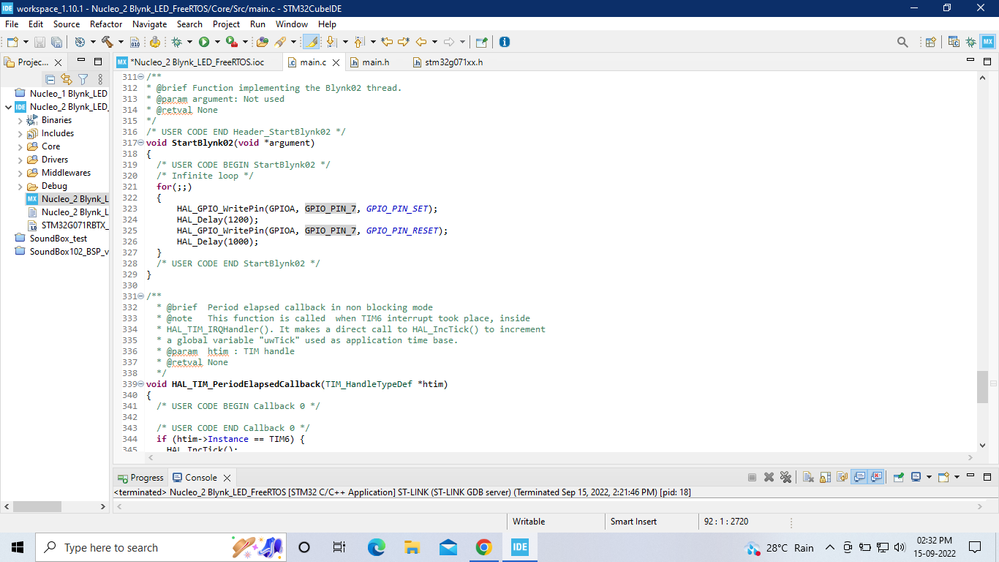The height and width of the screenshot is (562, 999).
Task: Open the Window menu
Action: click(291, 24)
